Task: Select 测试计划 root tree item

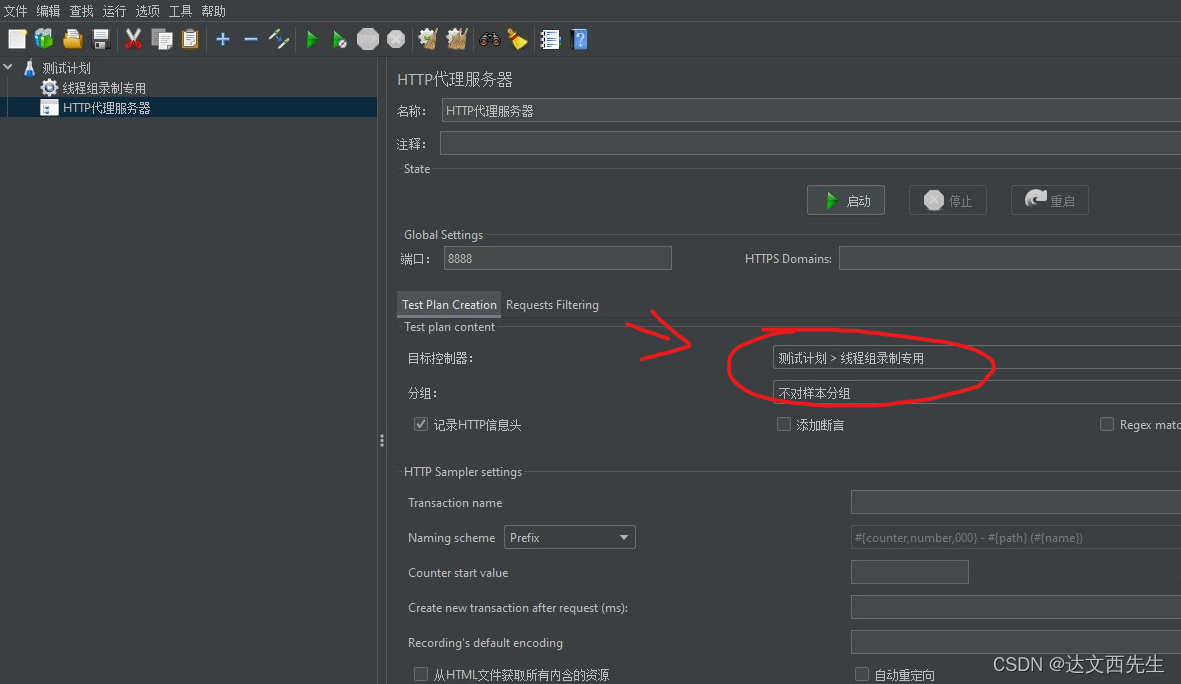Action: [x=66, y=68]
